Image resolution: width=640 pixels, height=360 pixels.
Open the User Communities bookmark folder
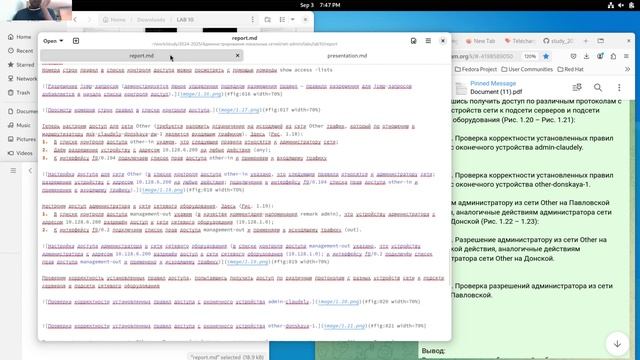tap(527, 69)
